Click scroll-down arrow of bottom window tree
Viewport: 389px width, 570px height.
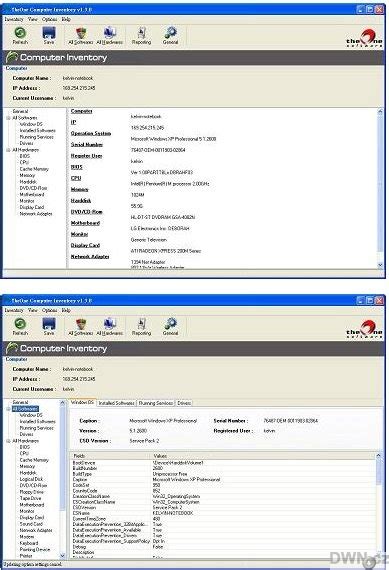pos(63,556)
